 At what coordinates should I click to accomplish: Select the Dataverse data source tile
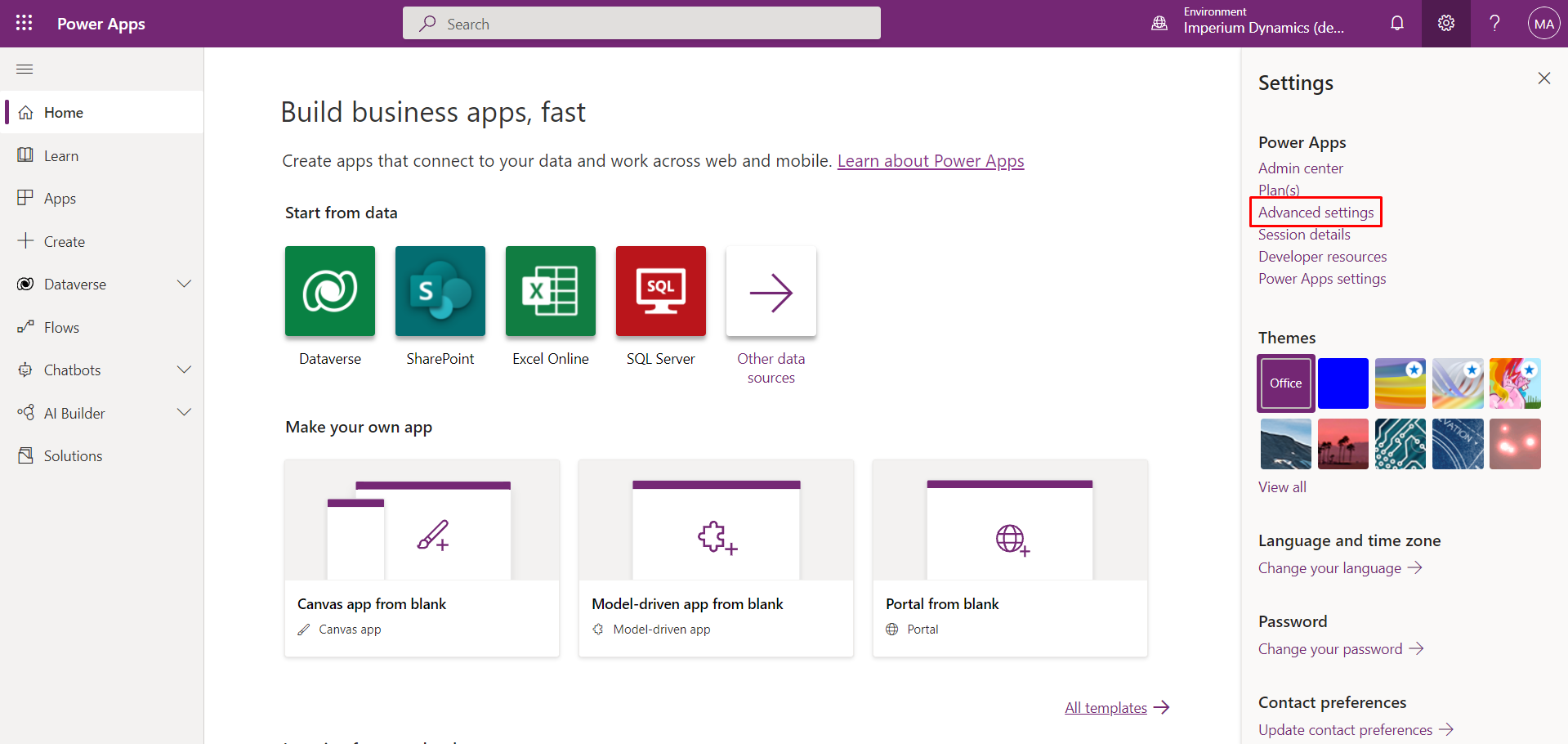[x=330, y=292]
